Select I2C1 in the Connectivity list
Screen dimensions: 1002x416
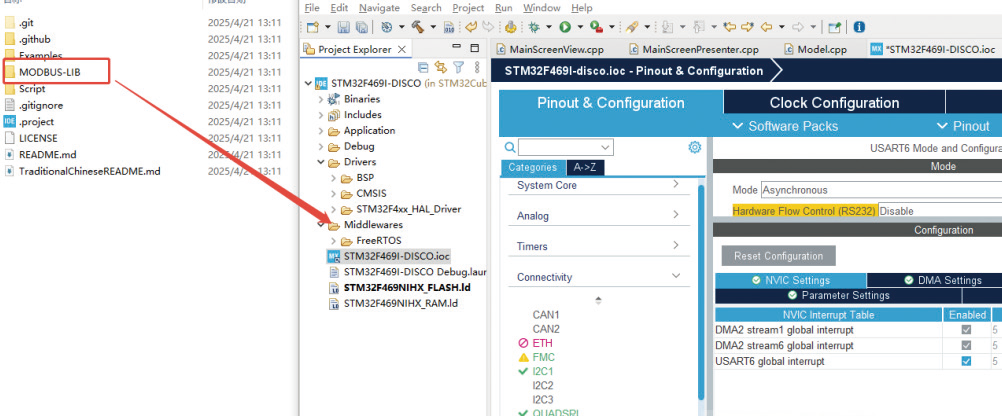click(543, 371)
